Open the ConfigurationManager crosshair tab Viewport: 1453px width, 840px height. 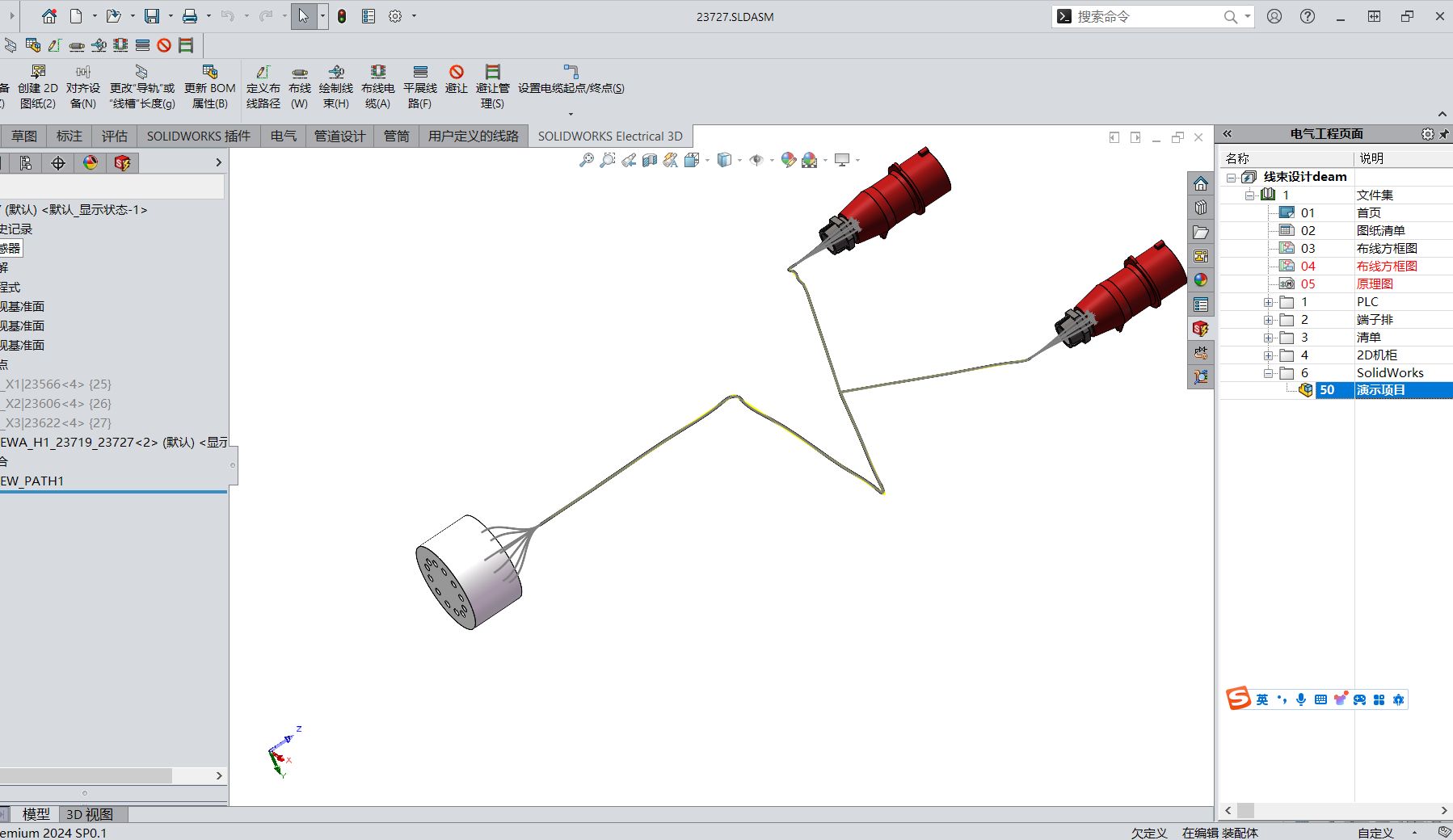click(58, 163)
